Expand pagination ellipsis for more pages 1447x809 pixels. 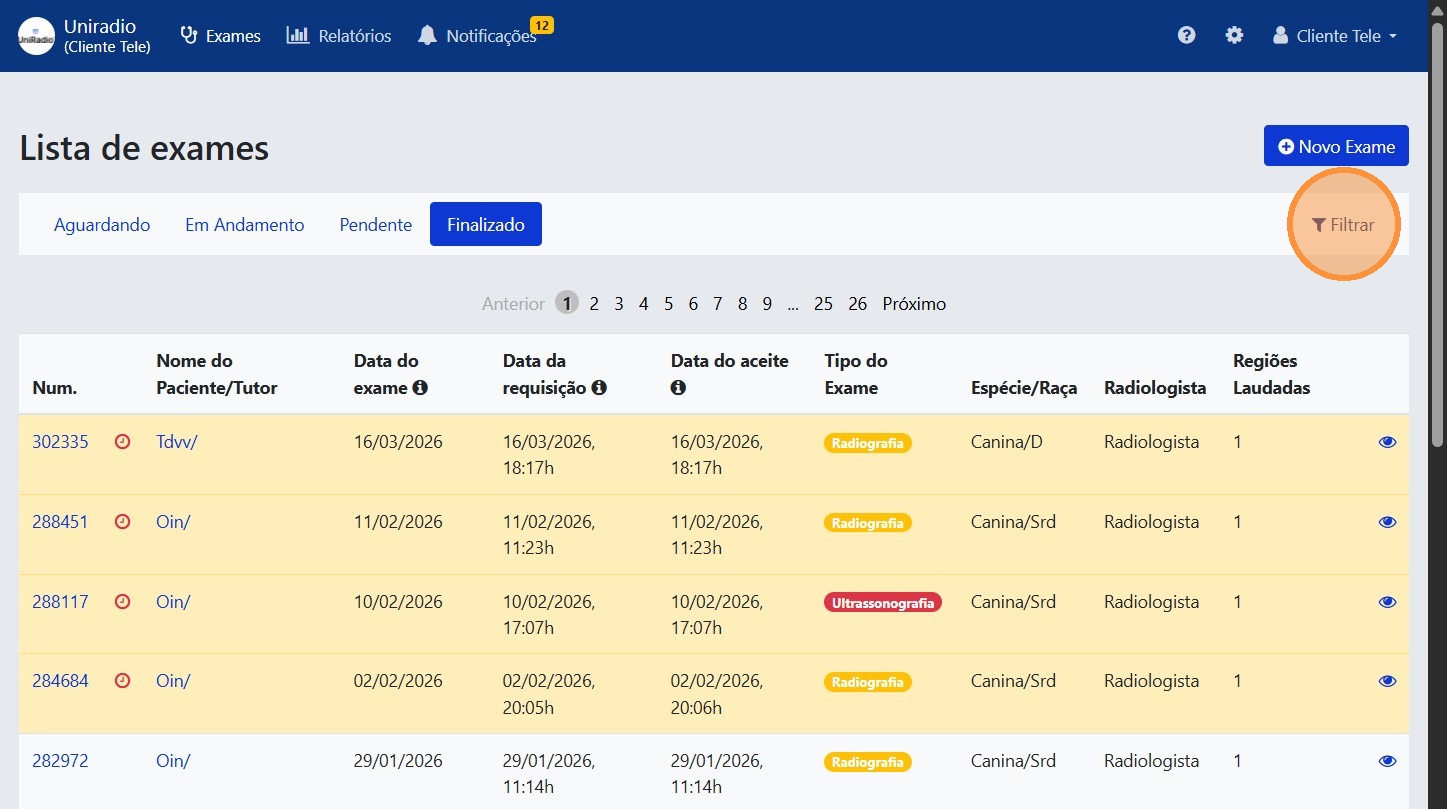[793, 304]
